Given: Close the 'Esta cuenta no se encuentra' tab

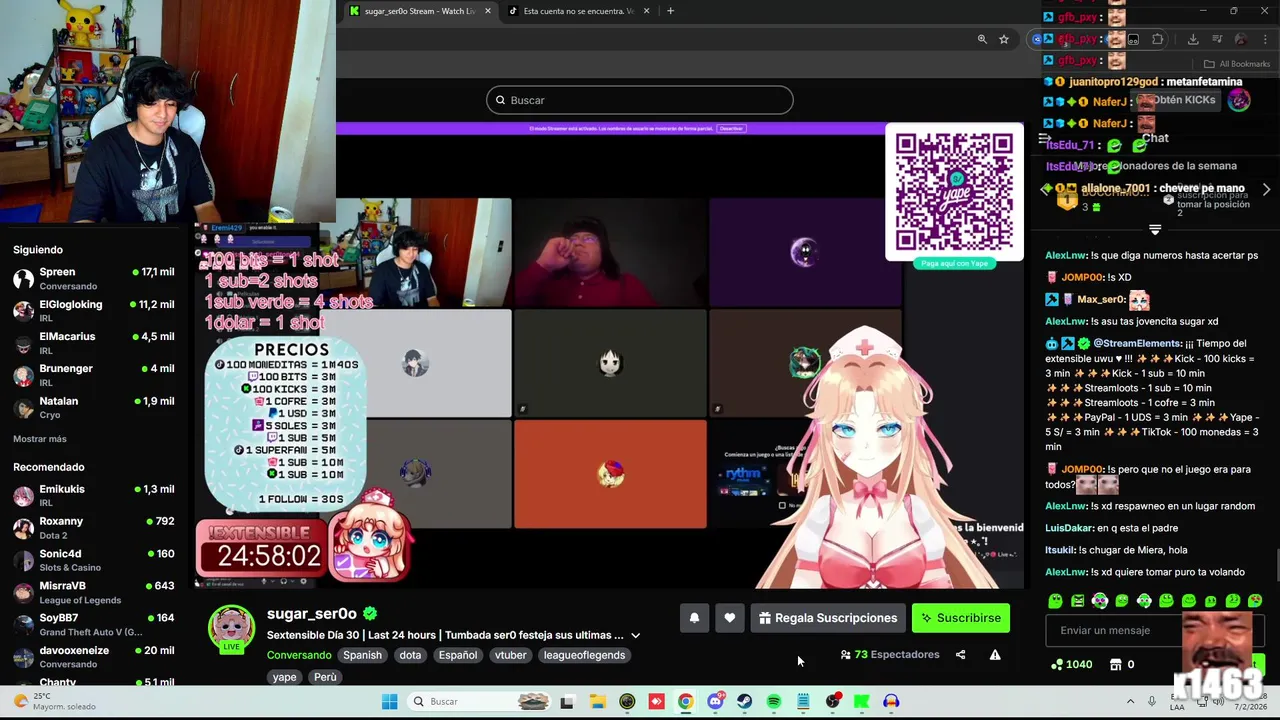Looking at the screenshot, I should 646,11.
